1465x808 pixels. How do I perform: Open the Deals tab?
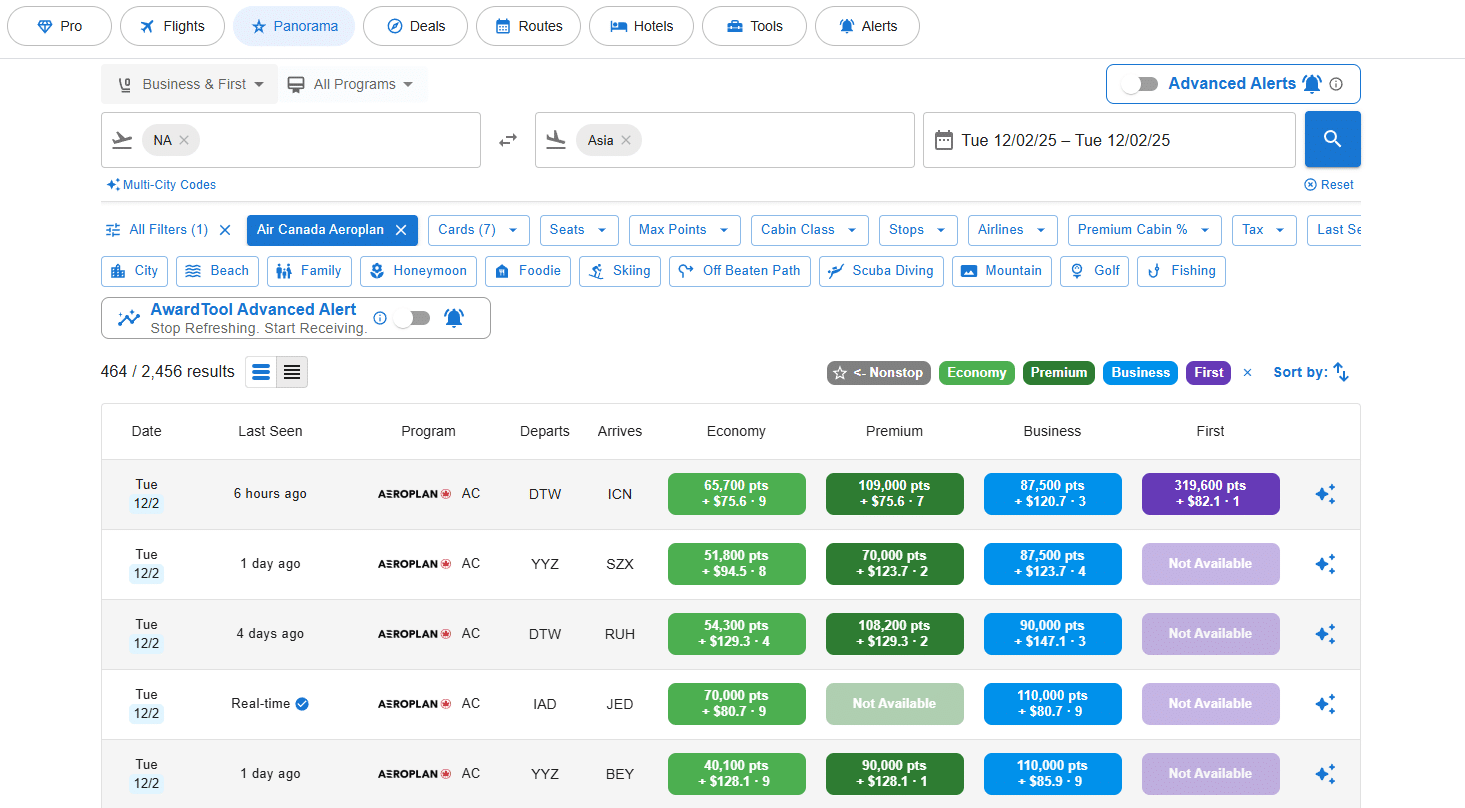(415, 26)
